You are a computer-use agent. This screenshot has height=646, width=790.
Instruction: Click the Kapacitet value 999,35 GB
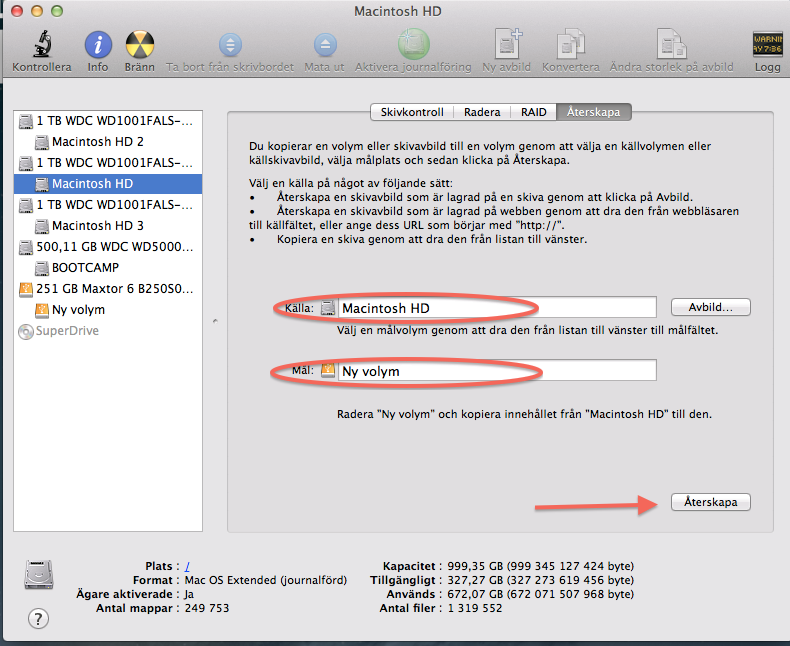(x=540, y=566)
